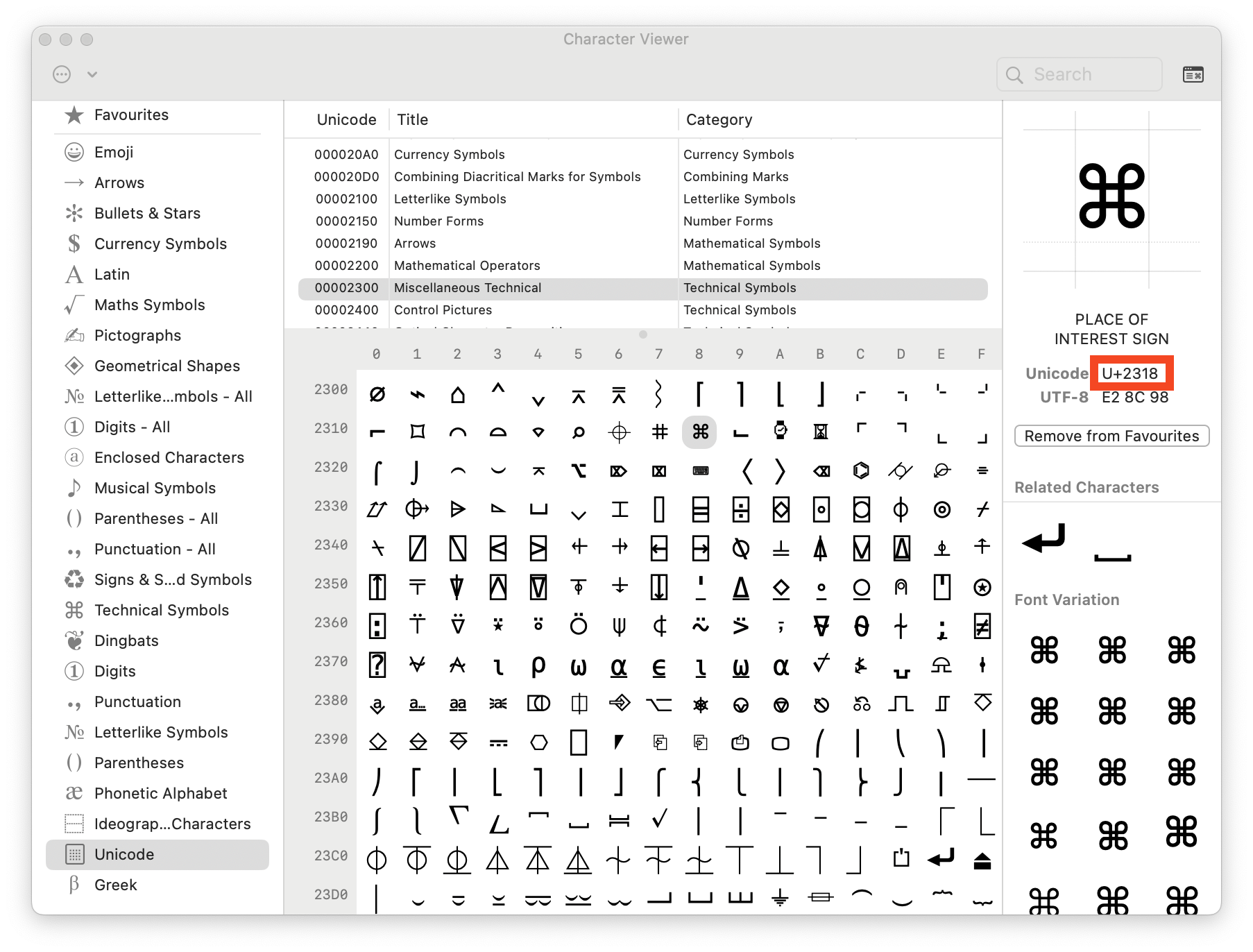The height and width of the screenshot is (952, 1253).
Task: Select the alternative key symbol in row 2380
Action: point(659,704)
